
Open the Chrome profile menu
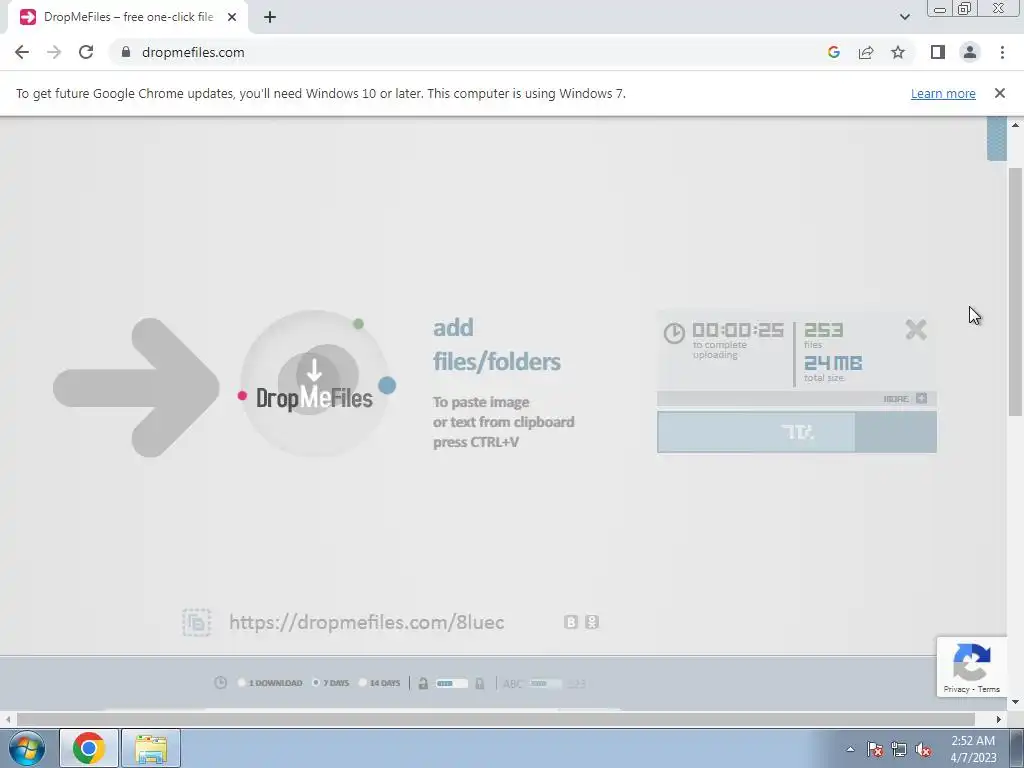coord(970,52)
